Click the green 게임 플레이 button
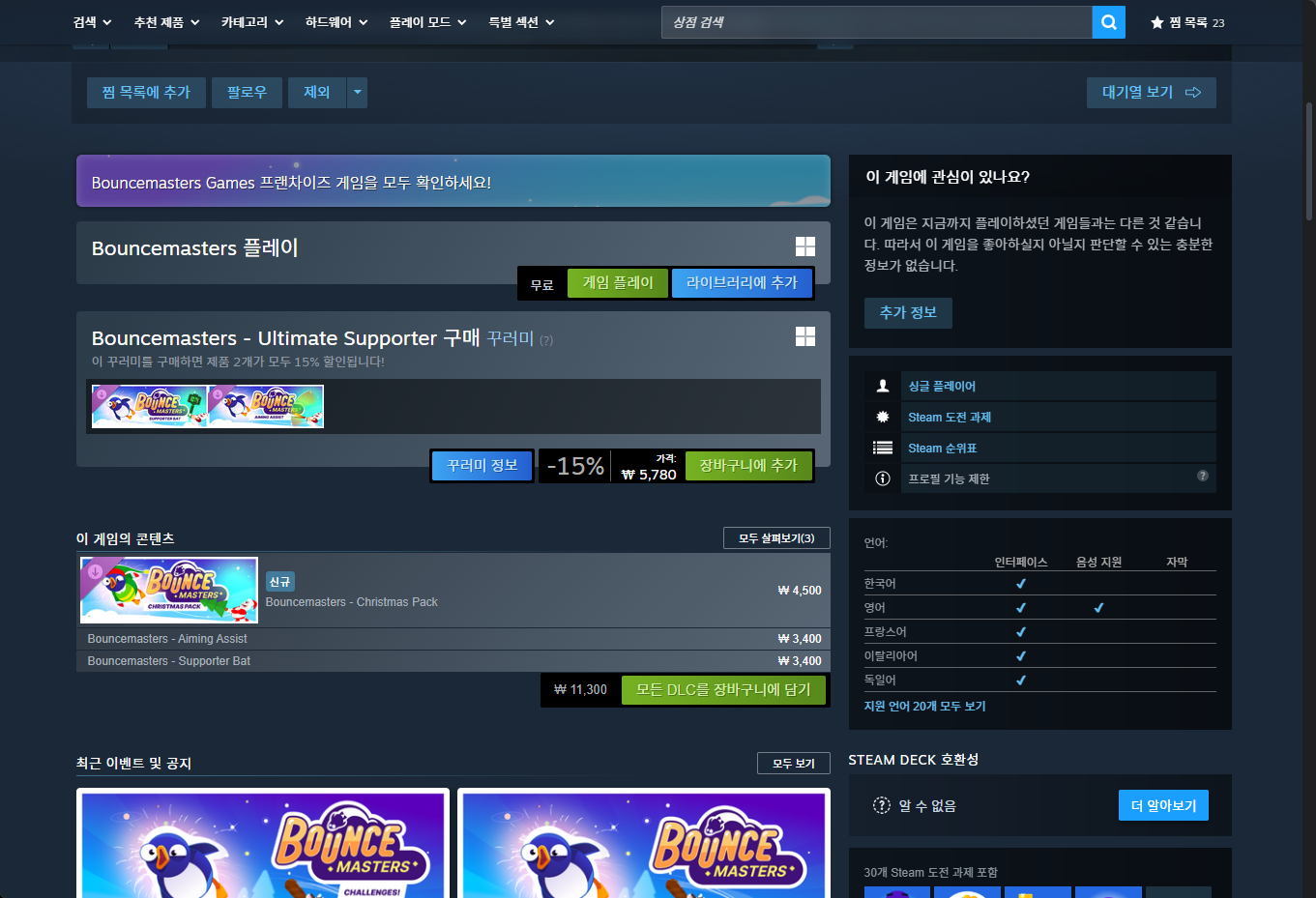This screenshot has height=898, width=1316. point(618,282)
